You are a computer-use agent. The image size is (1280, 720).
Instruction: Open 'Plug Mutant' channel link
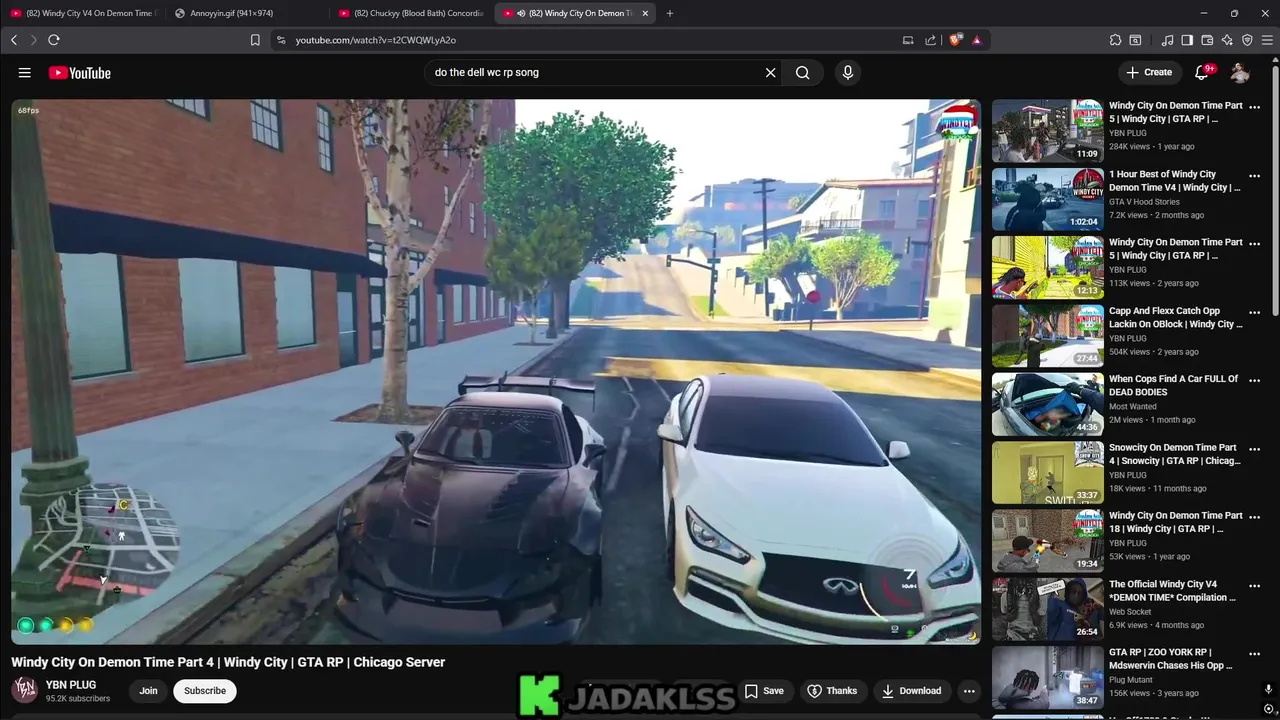[x=1131, y=680]
